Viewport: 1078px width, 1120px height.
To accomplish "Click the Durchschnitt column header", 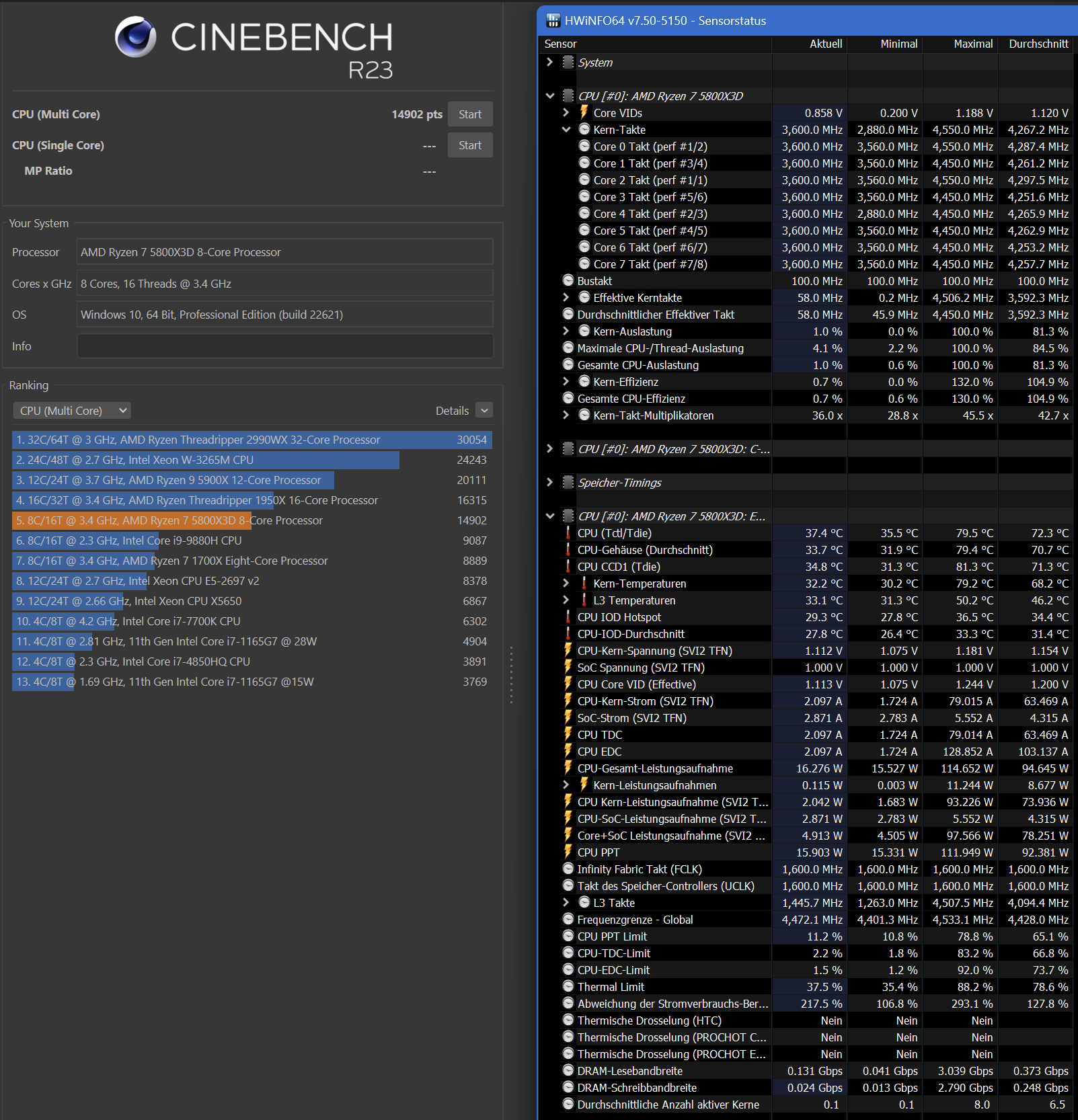I will [x=1036, y=44].
